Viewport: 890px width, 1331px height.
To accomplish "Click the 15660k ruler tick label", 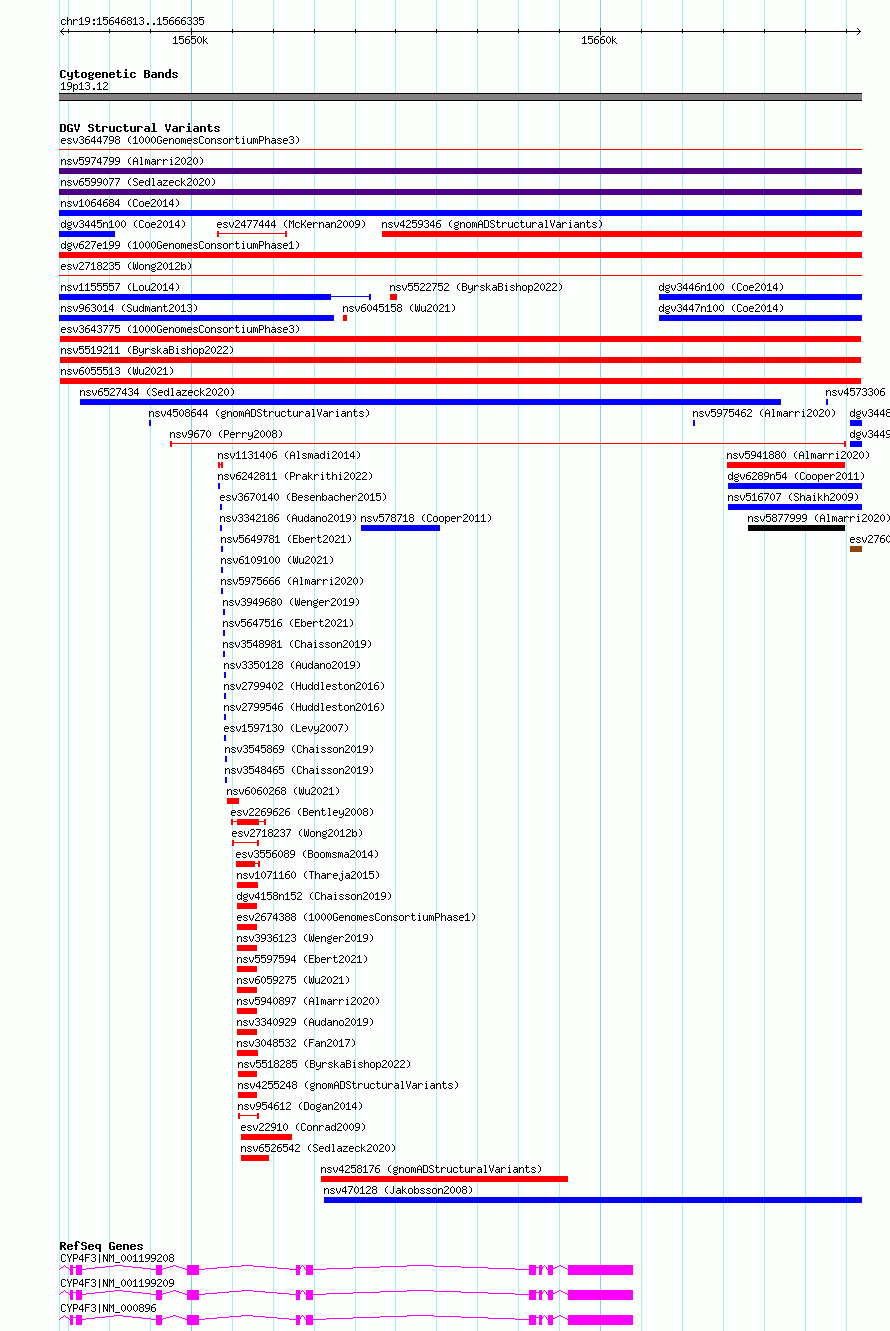I will click(599, 40).
